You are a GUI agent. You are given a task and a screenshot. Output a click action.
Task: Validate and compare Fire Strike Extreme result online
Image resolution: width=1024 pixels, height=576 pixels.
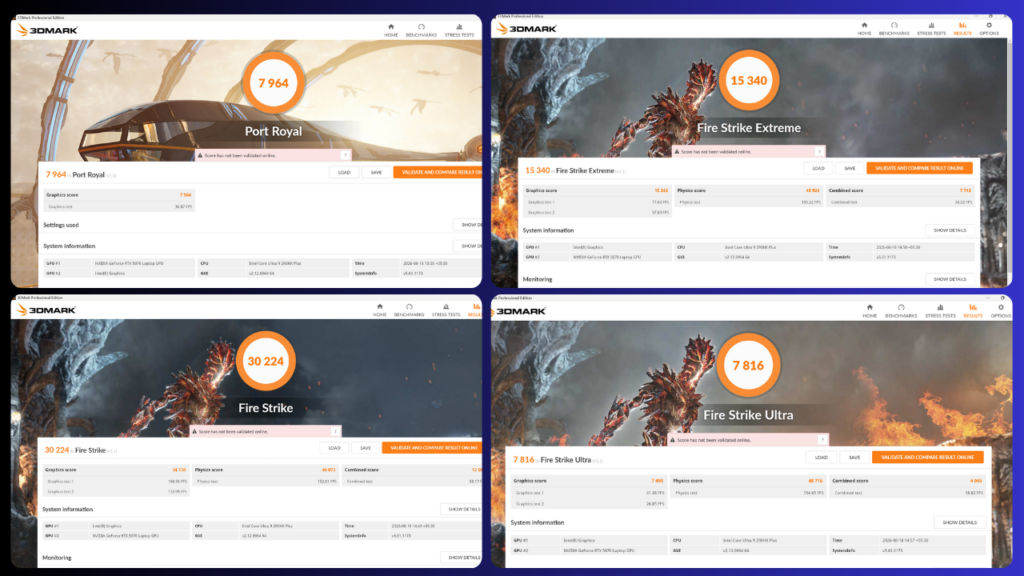[x=920, y=168]
